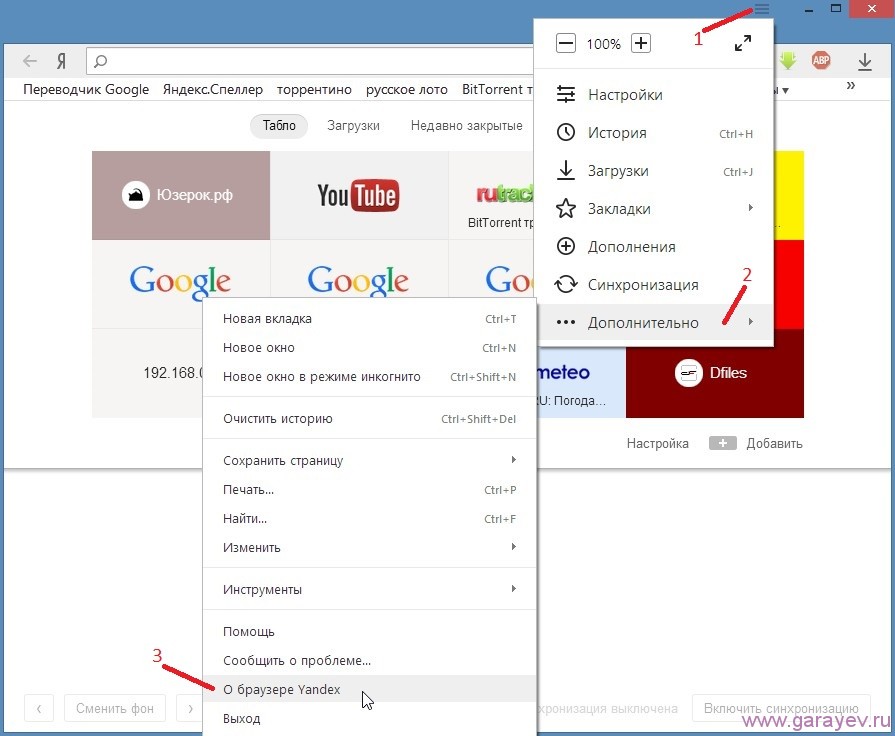Screen dimensions: 895x736
Task: Switch to the Загрузки tab
Action: click(352, 126)
